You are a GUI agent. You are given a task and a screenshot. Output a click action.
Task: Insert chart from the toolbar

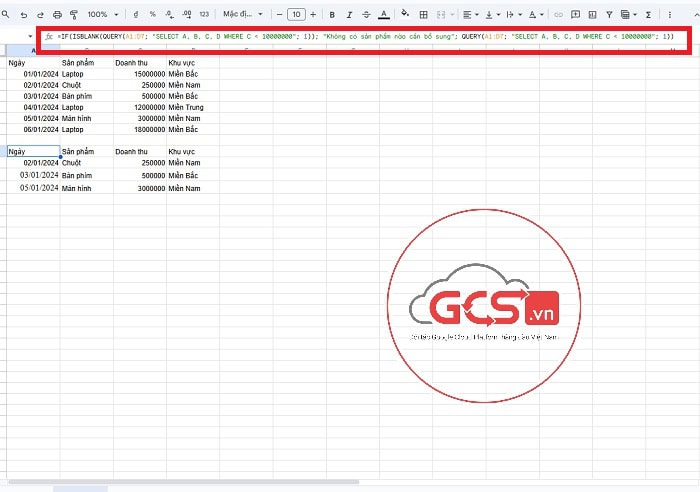[x=592, y=15]
